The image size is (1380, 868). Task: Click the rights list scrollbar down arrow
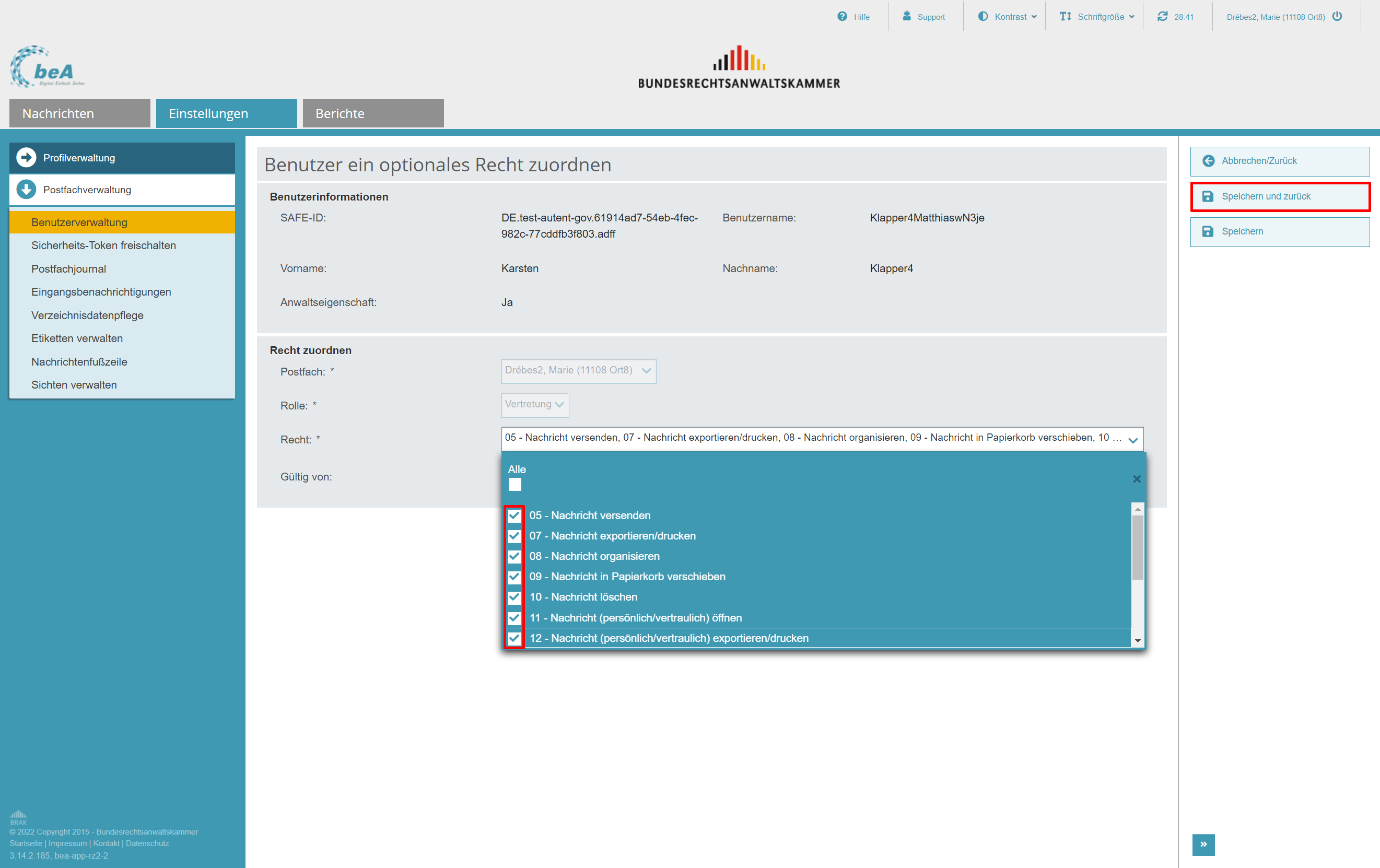[x=1138, y=640]
